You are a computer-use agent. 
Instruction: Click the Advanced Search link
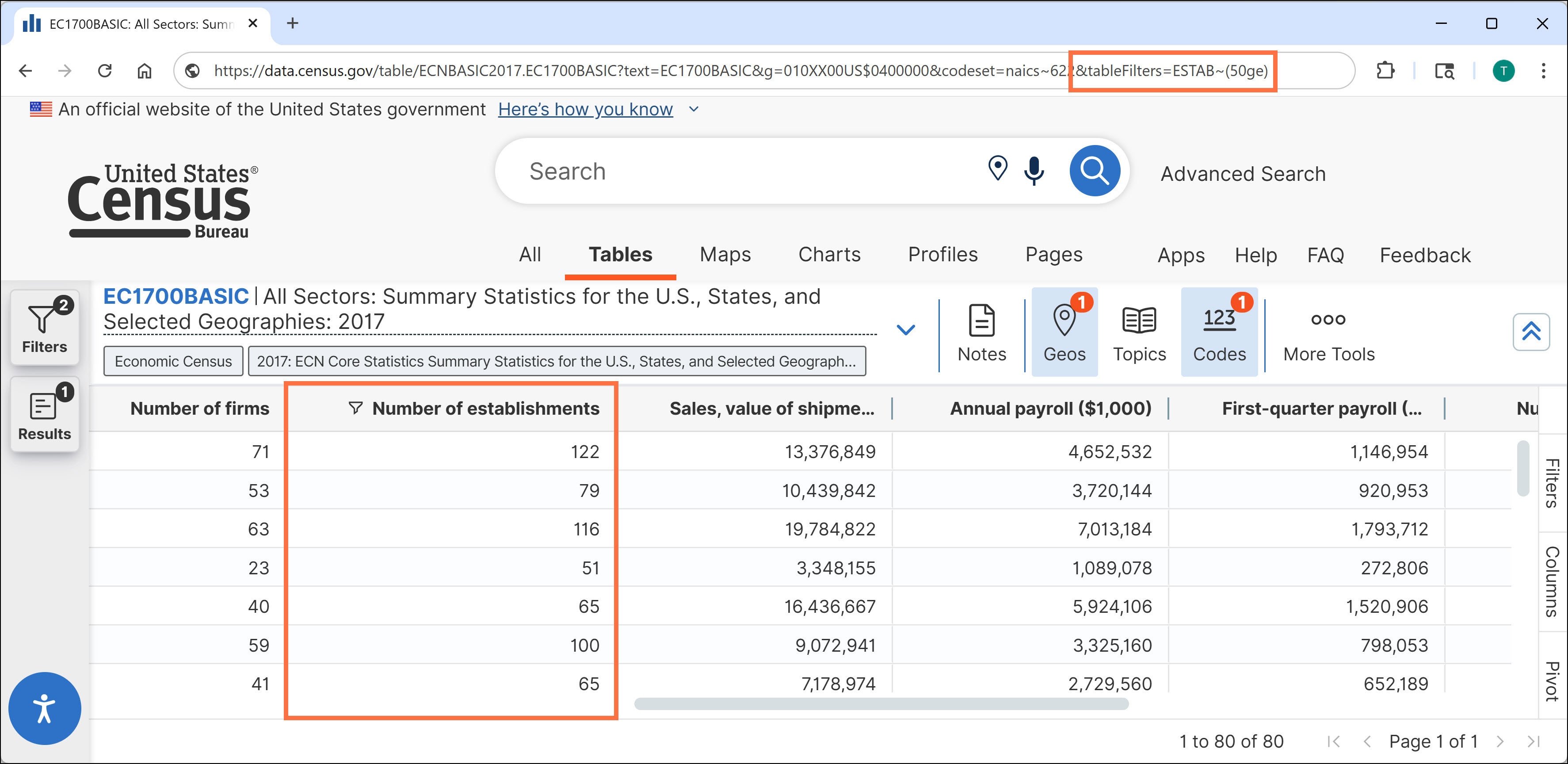point(1242,174)
